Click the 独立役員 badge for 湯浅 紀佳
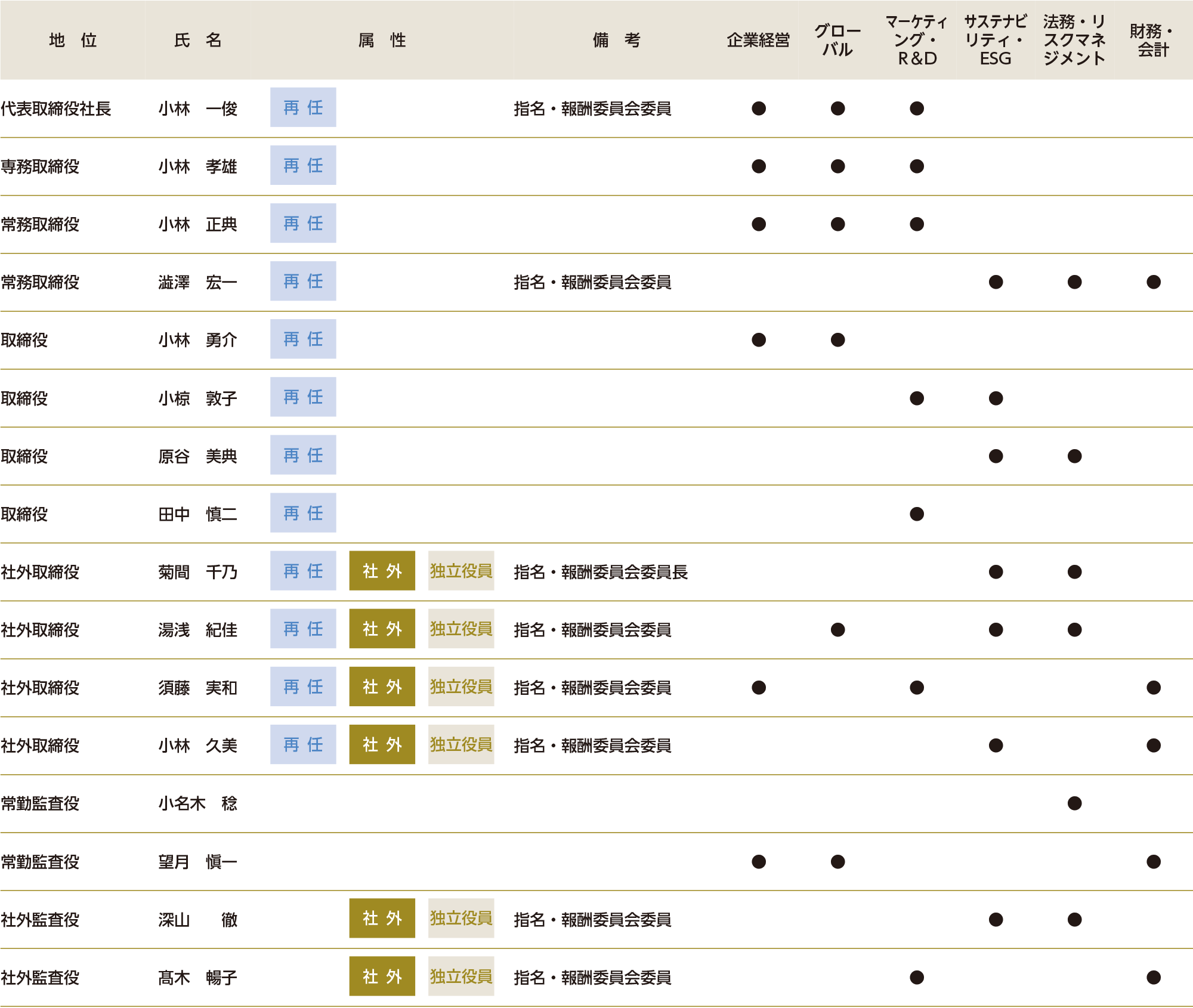Image resolution: width=1193 pixels, height=1008 pixels. (460, 629)
